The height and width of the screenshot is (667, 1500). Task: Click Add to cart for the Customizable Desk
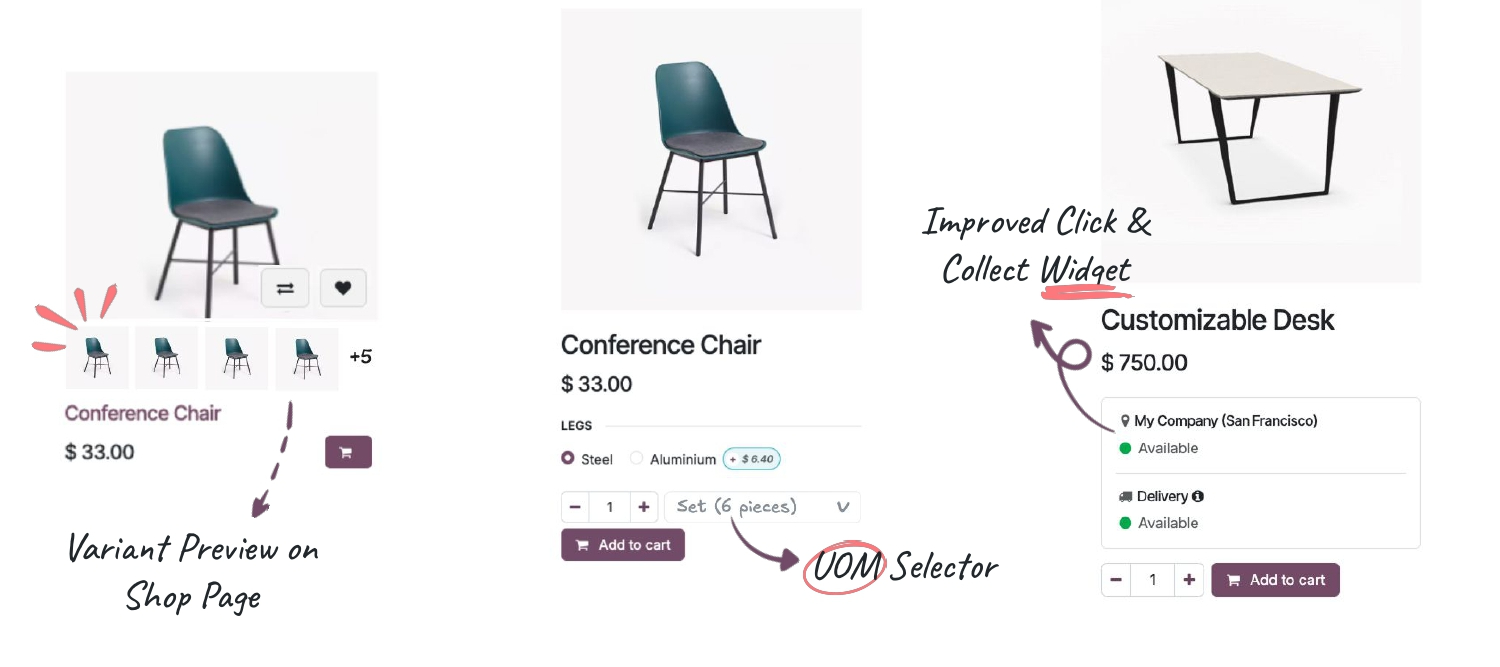[1275, 579]
